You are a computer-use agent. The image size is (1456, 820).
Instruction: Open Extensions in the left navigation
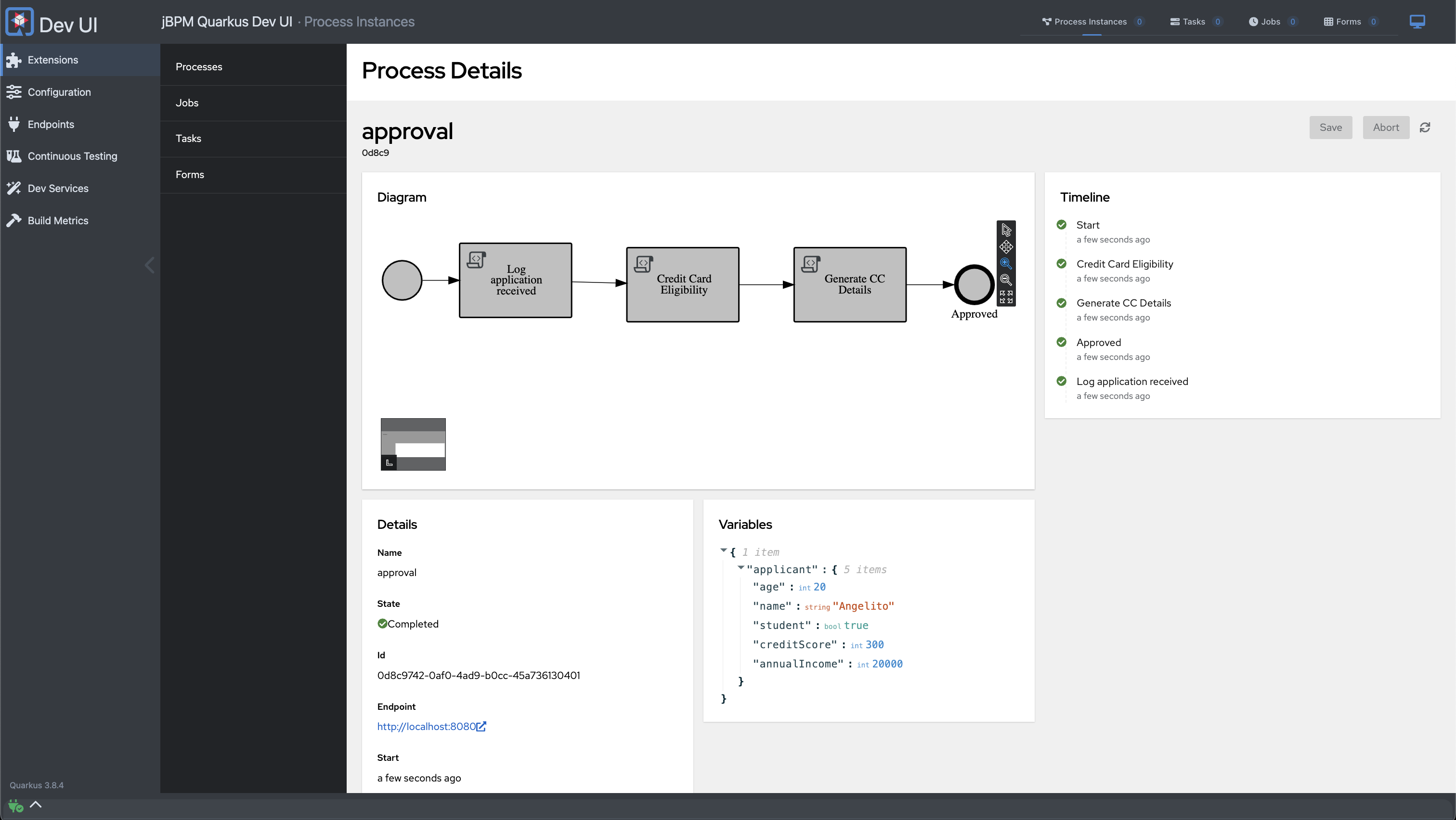80,60
